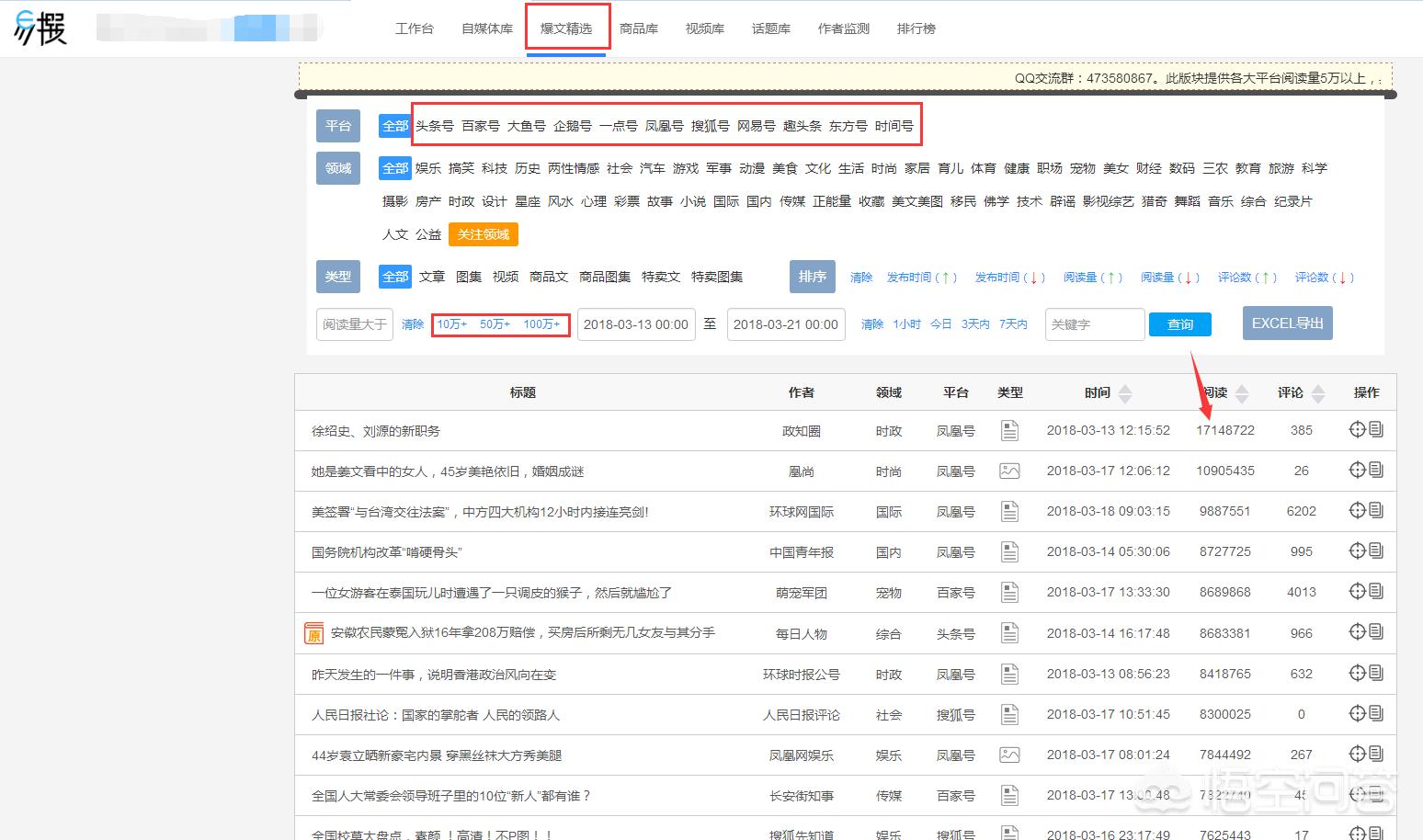Click copy-document icon in 徐绍史、刘源的新职务 row
The image size is (1423, 840).
click(1376, 429)
